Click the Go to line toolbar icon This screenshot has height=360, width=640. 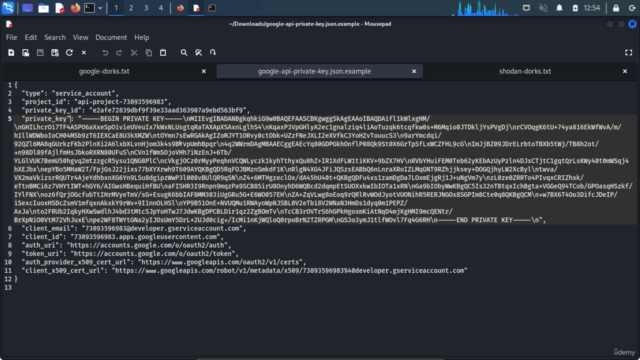click(213, 53)
